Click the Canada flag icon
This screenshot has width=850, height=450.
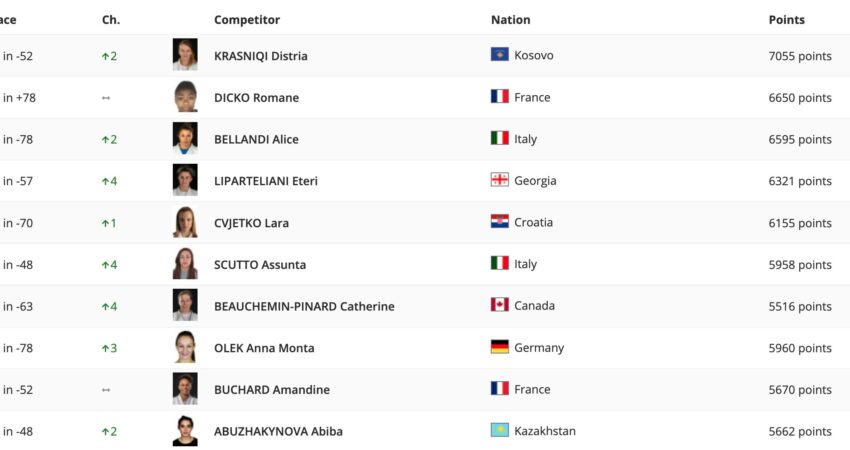click(500, 305)
